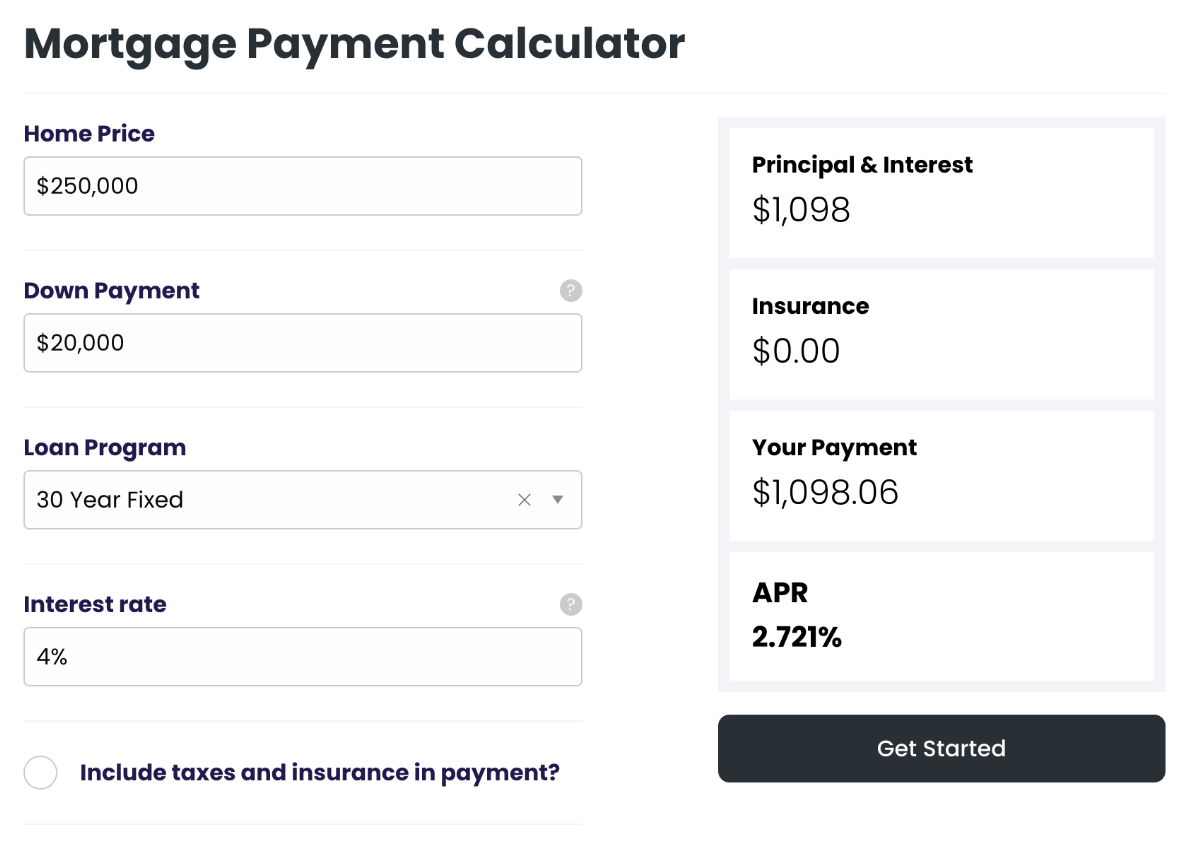Viewport: 1200px width, 853px height.
Task: Click the Home Price label
Action: 89,134
